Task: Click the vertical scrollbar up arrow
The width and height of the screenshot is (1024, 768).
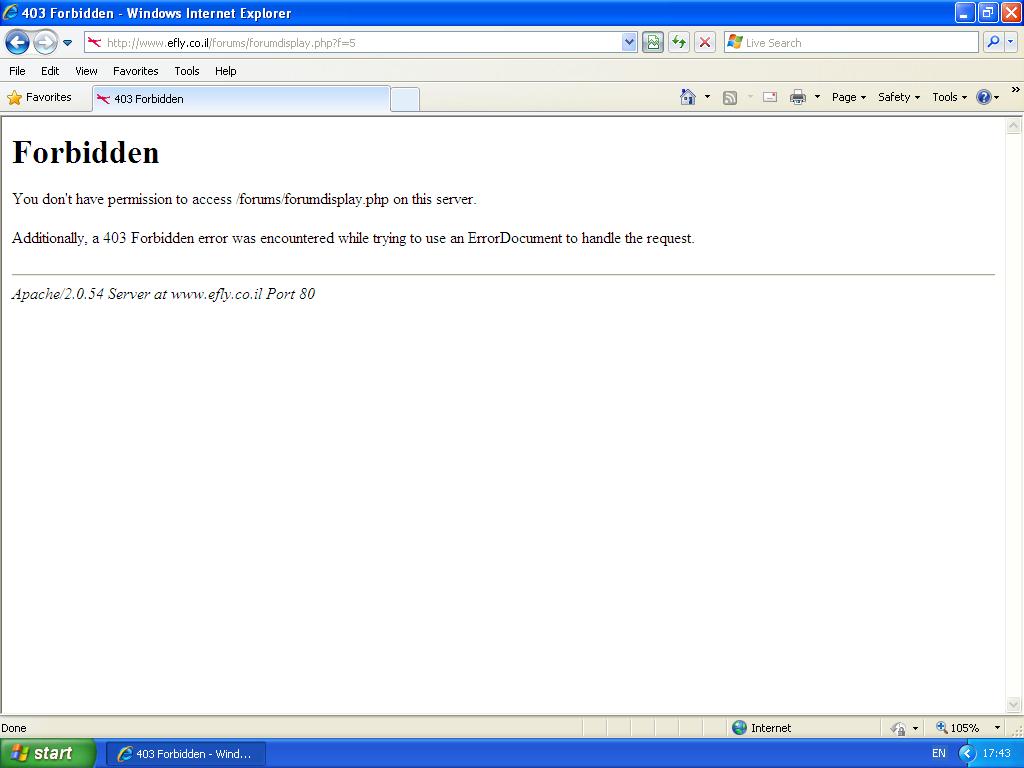Action: [x=1014, y=126]
